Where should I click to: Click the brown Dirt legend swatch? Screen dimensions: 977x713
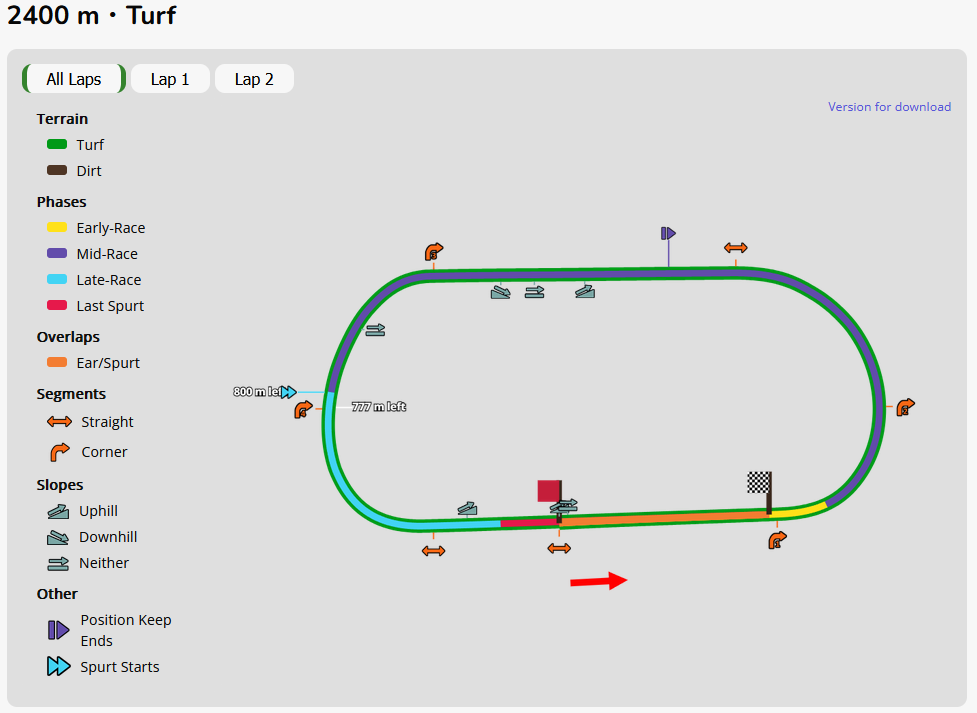tap(57, 170)
